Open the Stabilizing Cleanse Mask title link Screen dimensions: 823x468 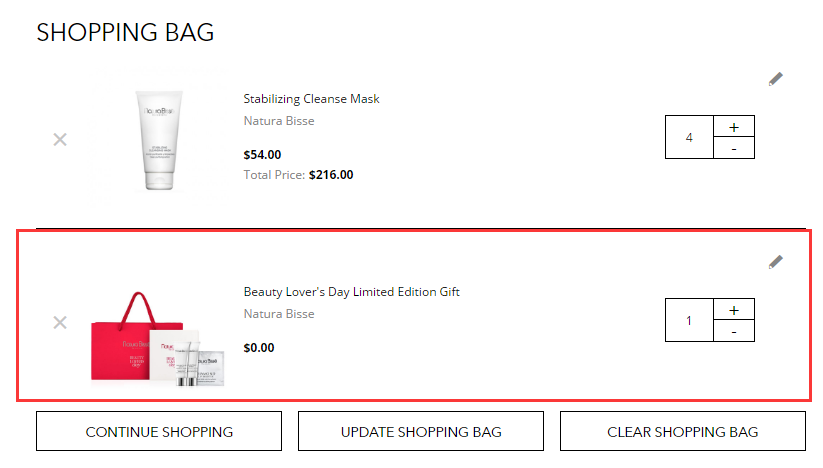click(x=311, y=99)
